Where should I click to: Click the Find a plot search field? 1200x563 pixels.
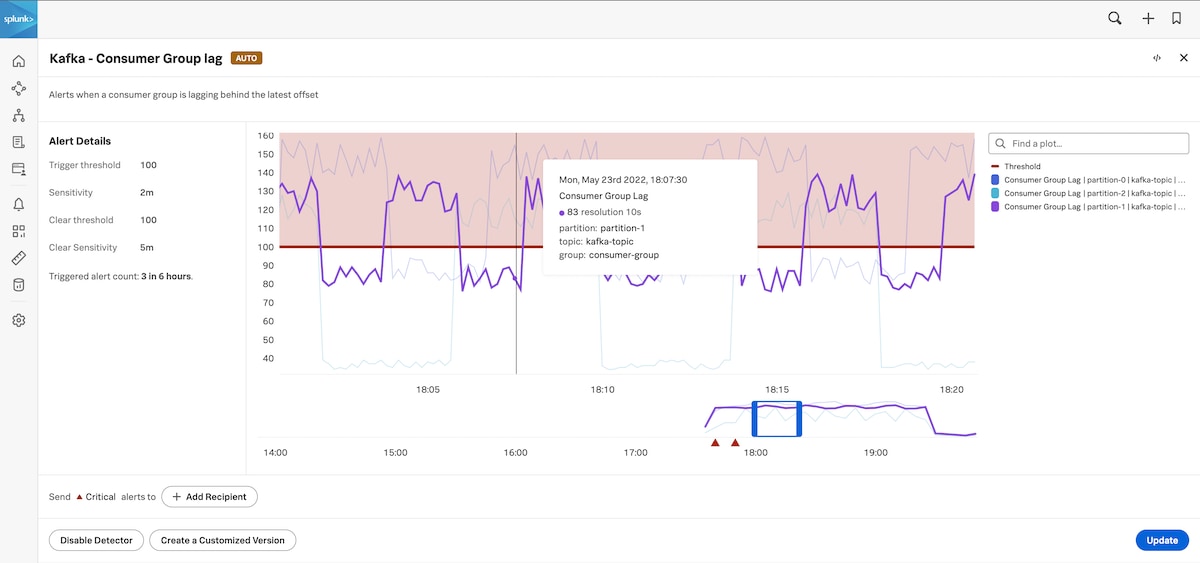pyautogui.click(x=1088, y=144)
